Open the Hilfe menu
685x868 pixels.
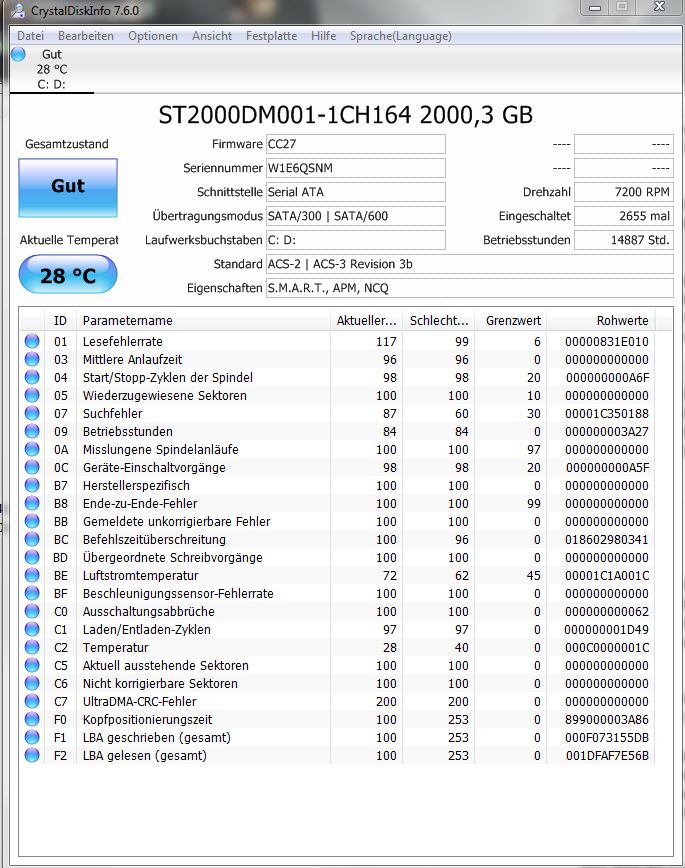tap(323, 36)
